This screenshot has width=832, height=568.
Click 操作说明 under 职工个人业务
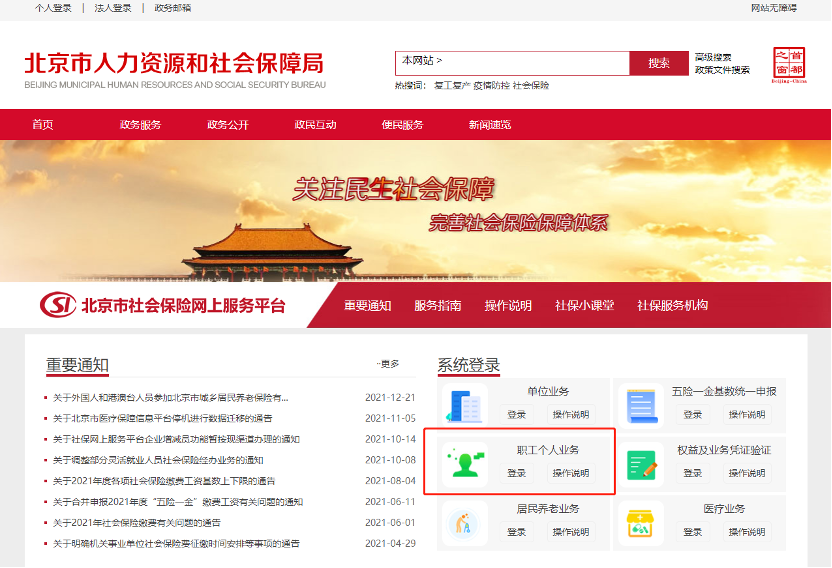(571, 473)
